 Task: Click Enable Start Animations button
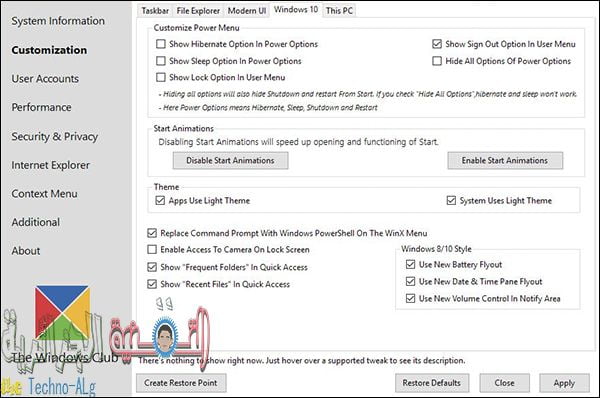click(x=505, y=161)
